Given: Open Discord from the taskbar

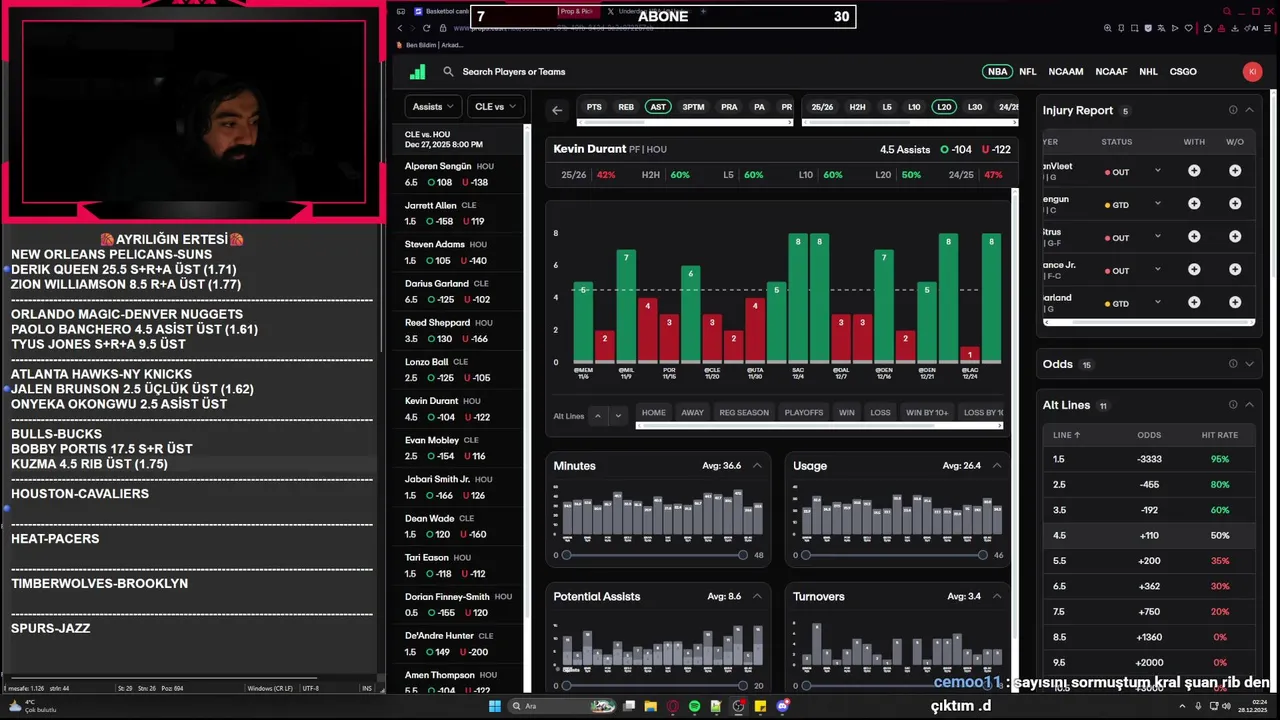Looking at the screenshot, I should (x=783, y=706).
